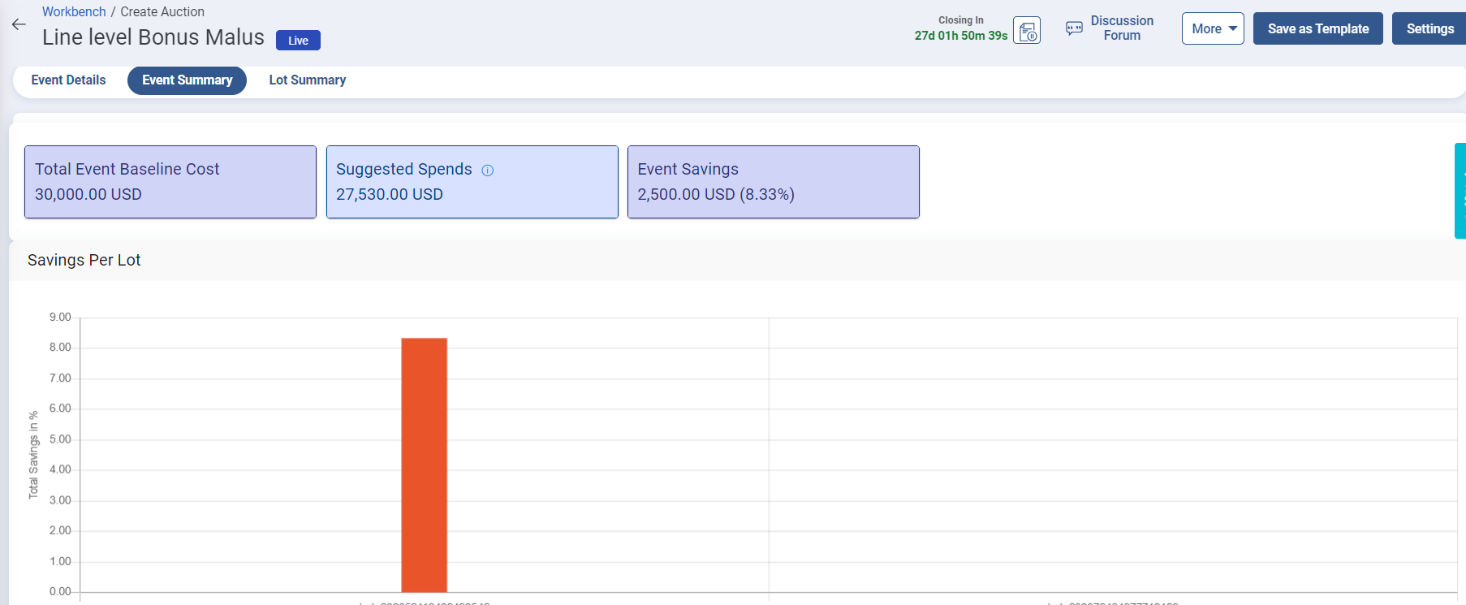Click the Discussion Forum chat bubble icon
Image resolution: width=1466 pixels, height=605 pixels.
(1074, 29)
